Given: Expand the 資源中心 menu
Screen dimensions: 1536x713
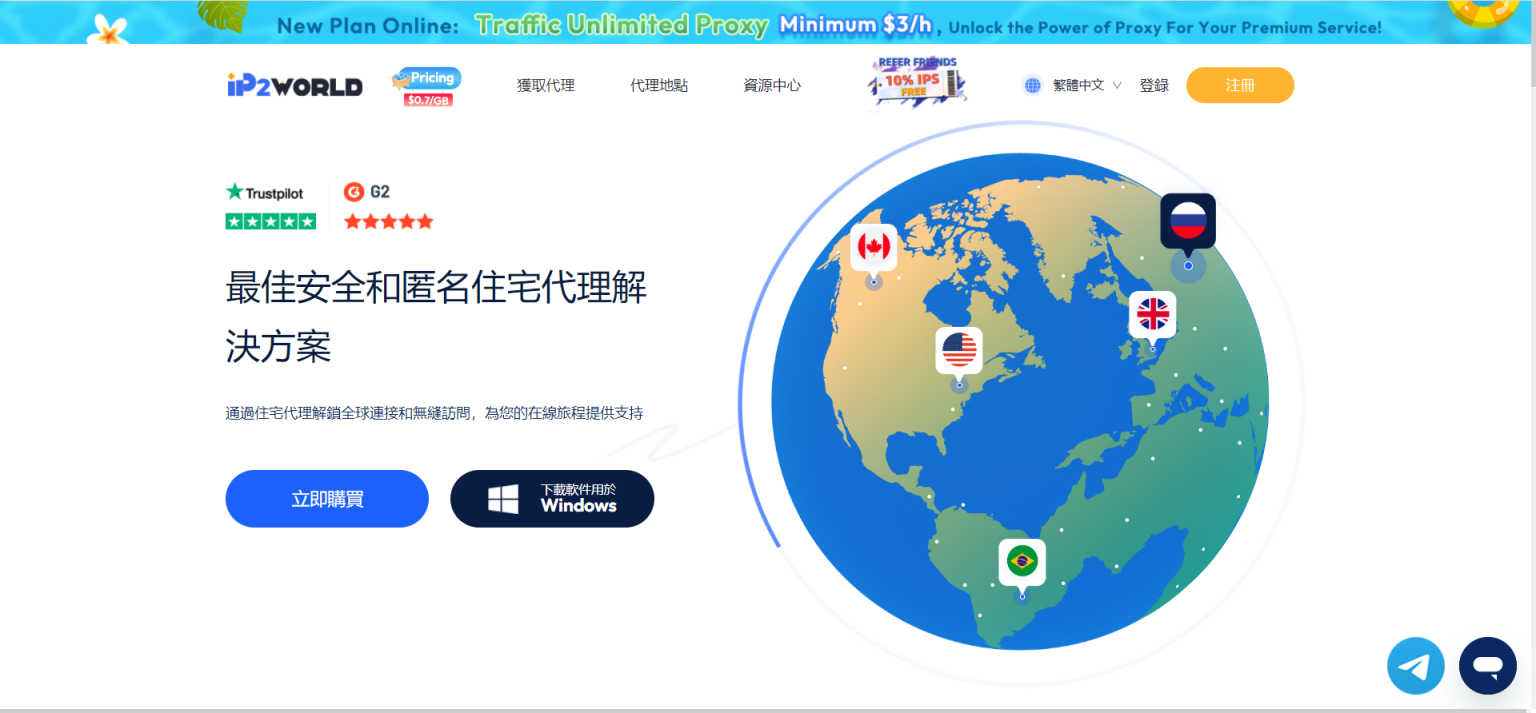Looking at the screenshot, I should pos(771,85).
